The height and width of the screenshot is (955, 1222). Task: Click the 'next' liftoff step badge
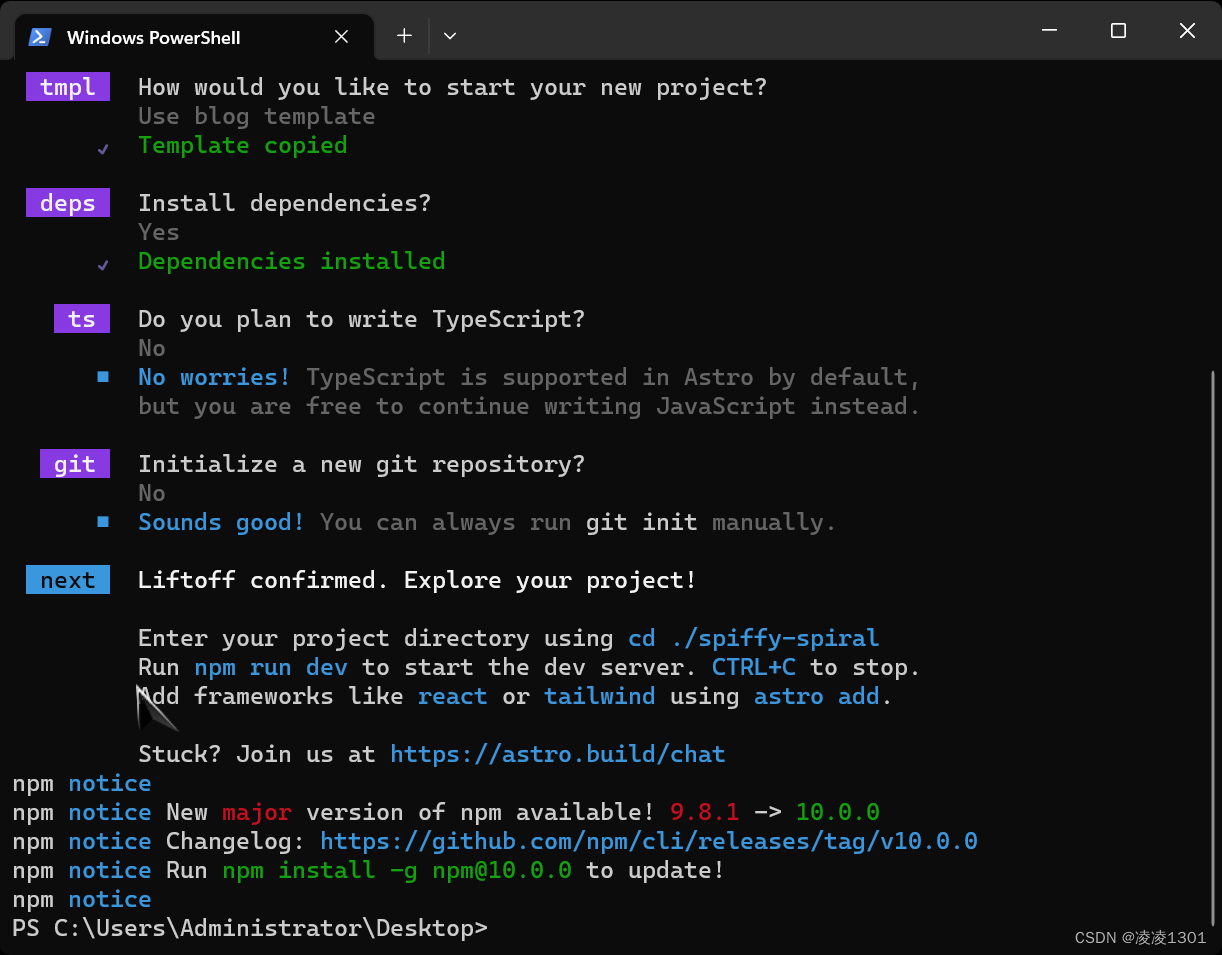(x=67, y=579)
